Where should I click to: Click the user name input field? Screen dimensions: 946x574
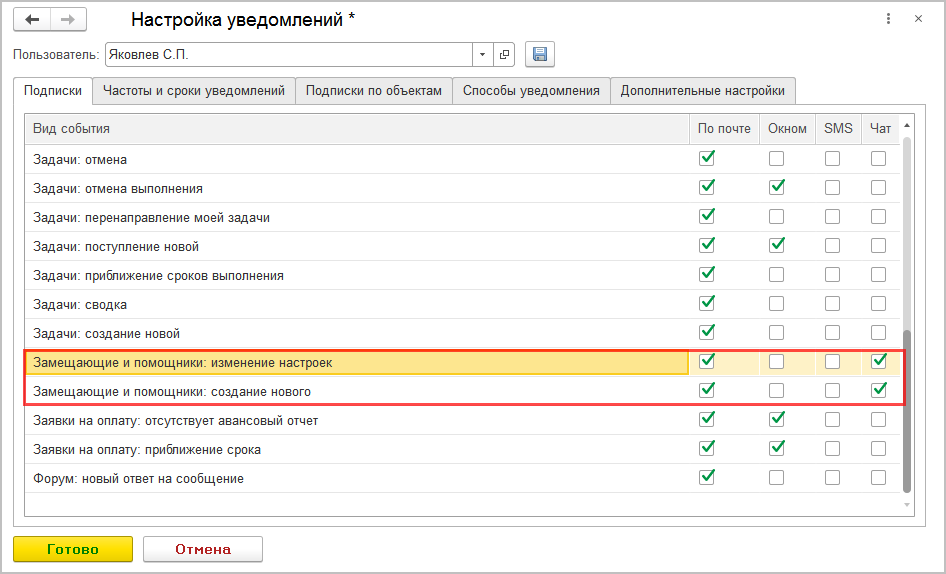[x=288, y=55]
